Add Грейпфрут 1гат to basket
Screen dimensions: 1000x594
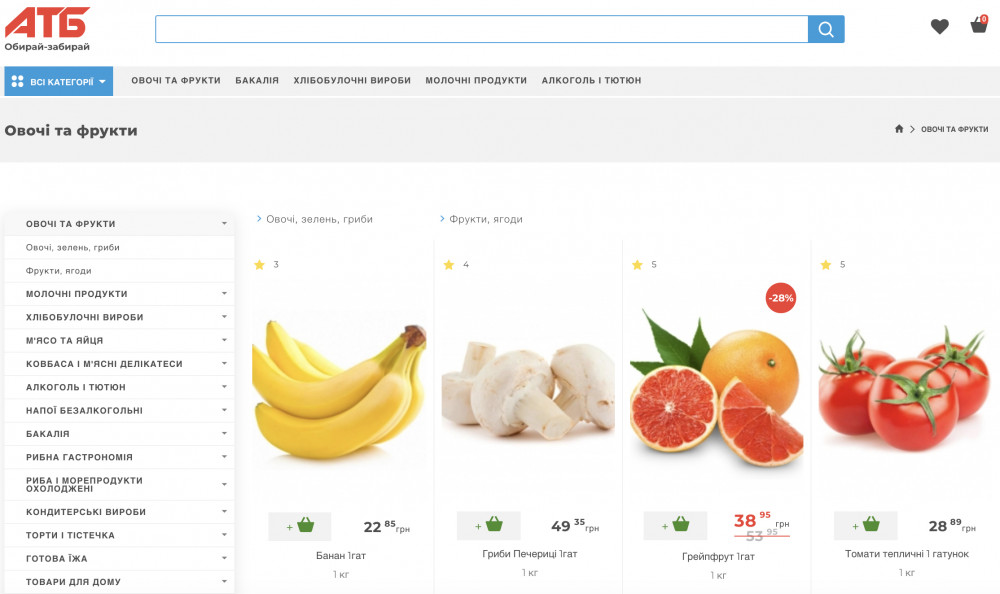coord(675,525)
